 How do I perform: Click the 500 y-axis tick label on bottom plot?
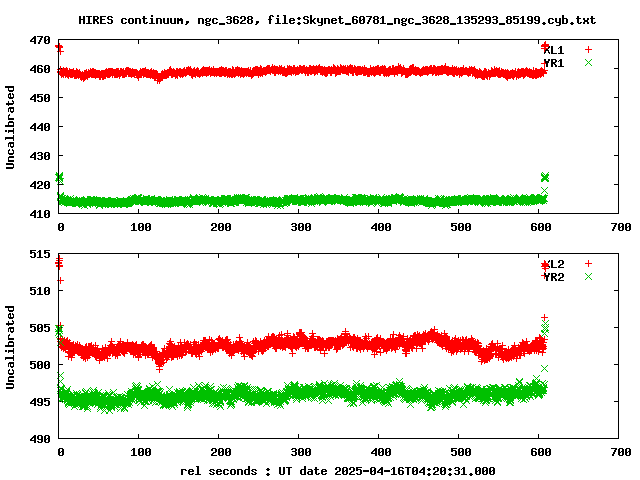40,365
